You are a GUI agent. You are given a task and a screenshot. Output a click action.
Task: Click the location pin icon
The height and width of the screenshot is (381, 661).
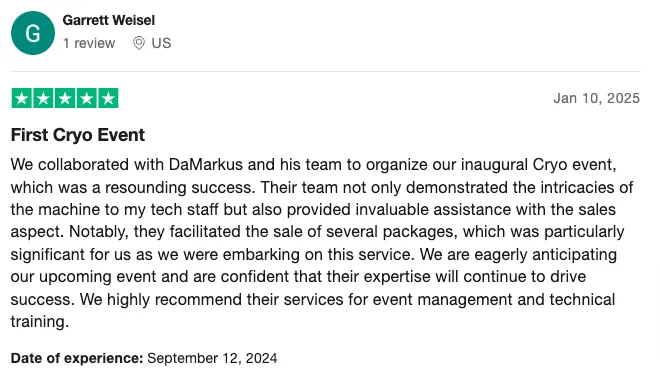tap(139, 43)
